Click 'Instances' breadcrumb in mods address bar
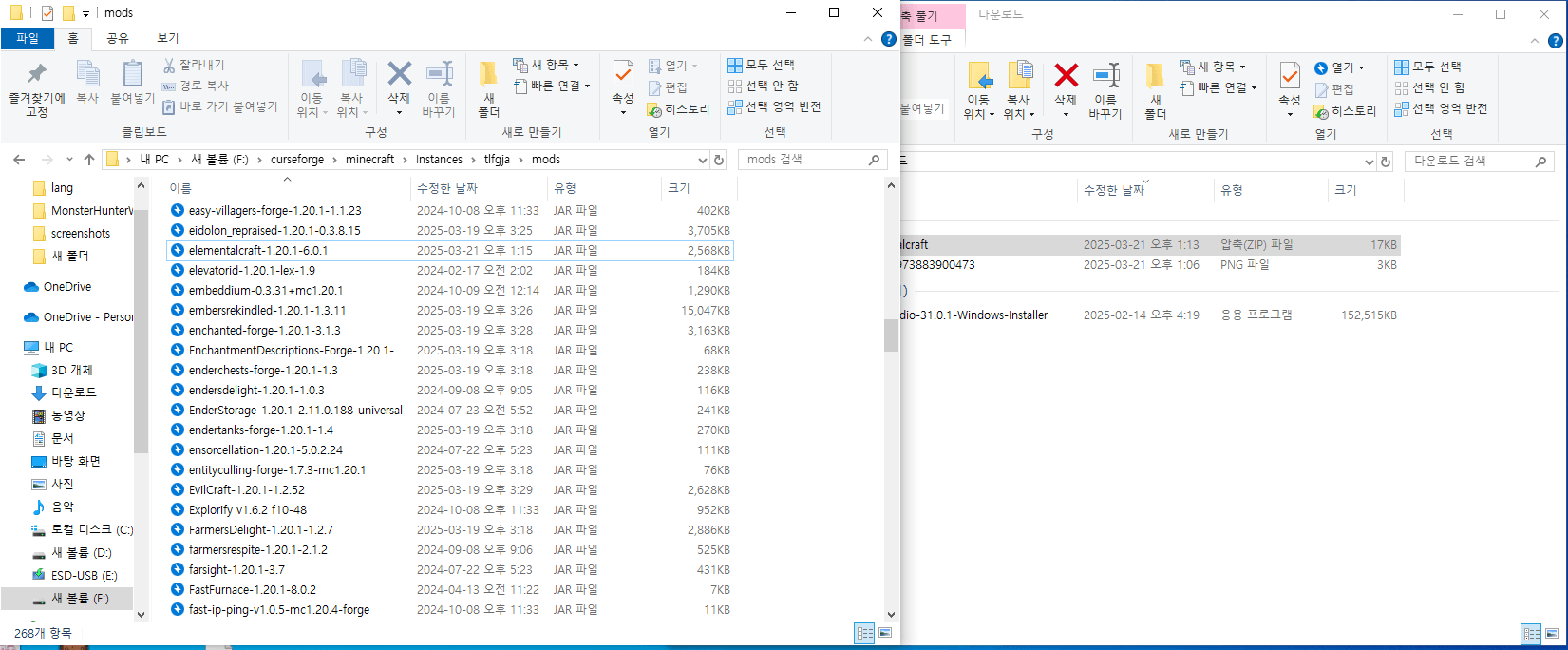Screen dimensions: 1568x650 click(439, 160)
